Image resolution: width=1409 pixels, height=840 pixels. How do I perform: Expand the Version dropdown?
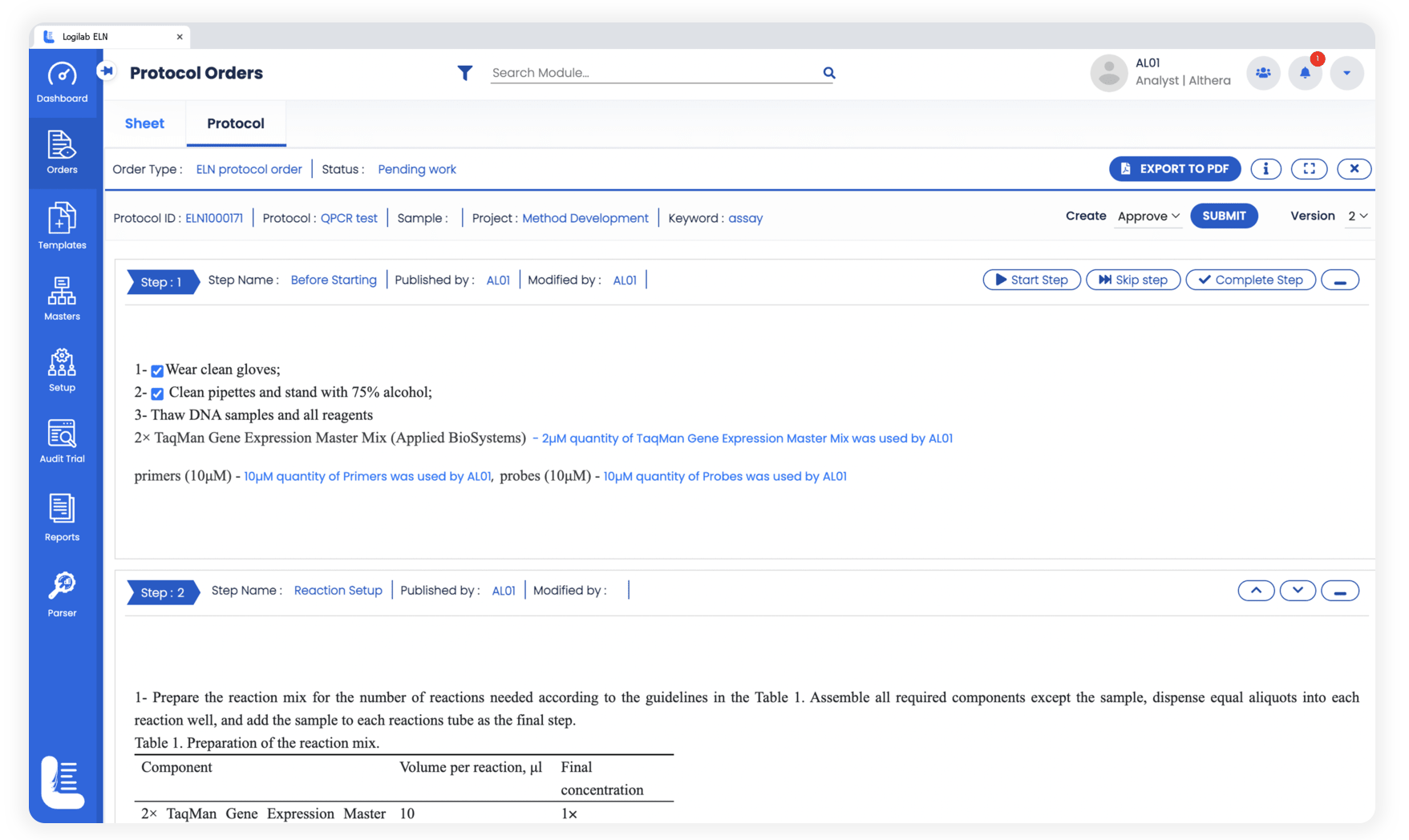tap(1357, 216)
